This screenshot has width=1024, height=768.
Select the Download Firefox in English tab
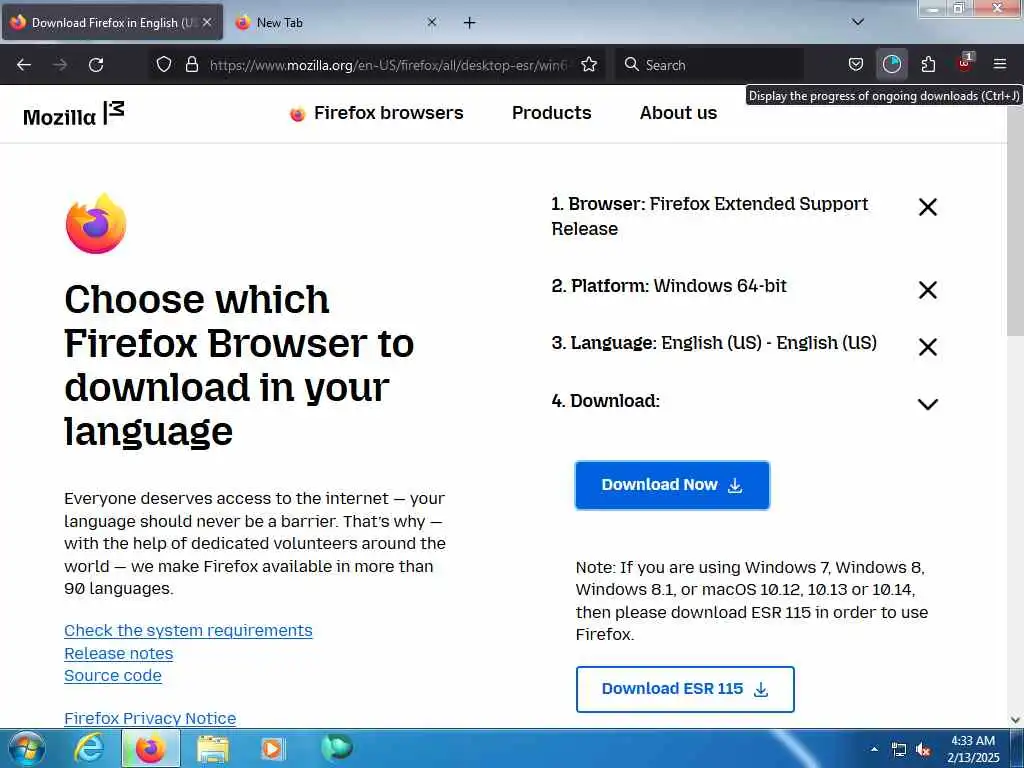(112, 22)
